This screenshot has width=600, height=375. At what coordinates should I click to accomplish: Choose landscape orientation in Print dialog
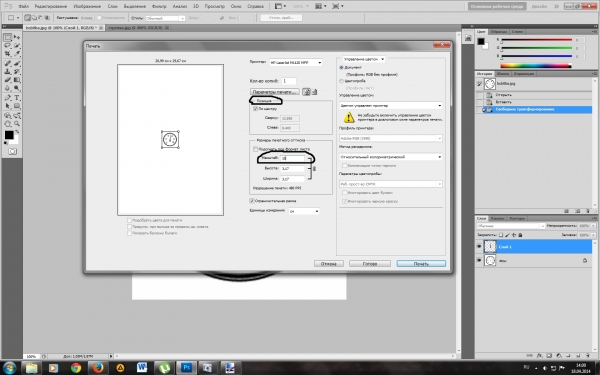pyautogui.click(x=315, y=92)
